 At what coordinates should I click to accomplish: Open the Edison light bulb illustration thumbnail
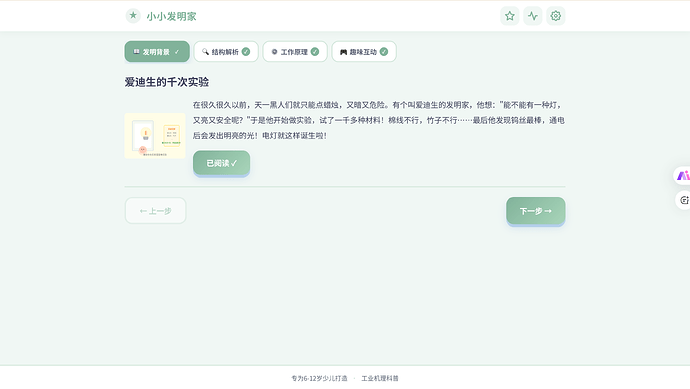155,136
